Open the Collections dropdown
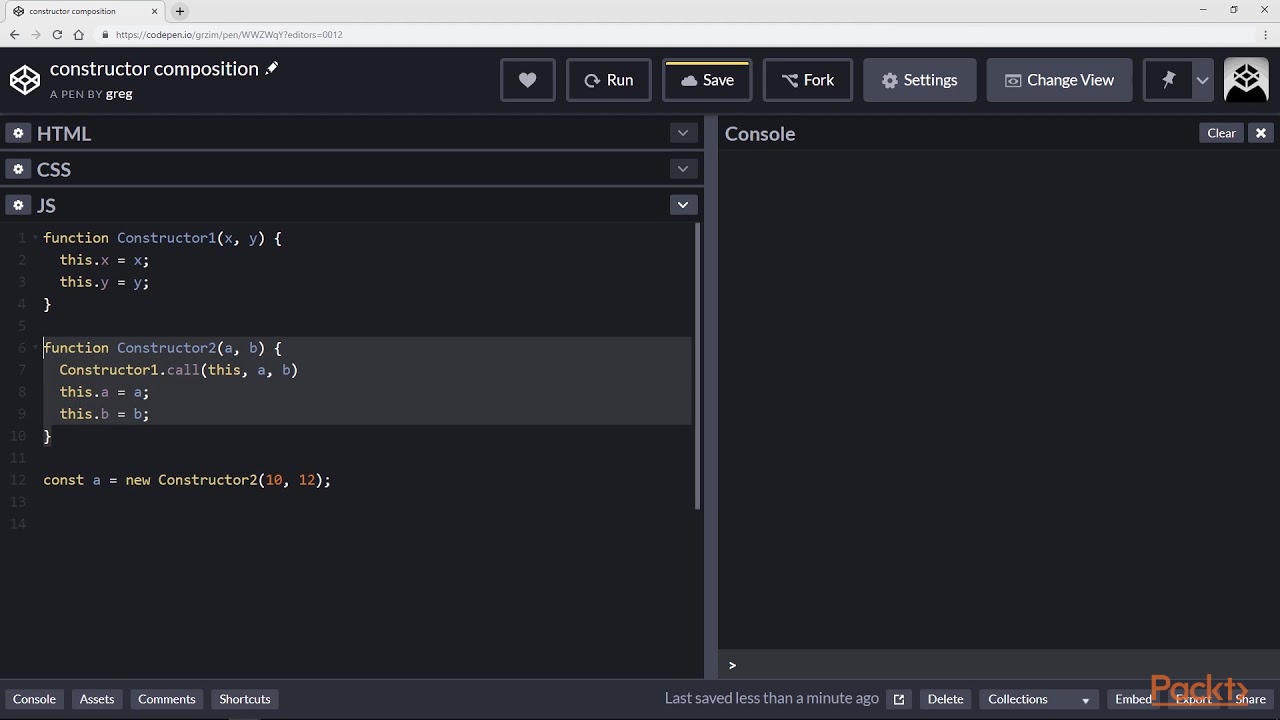The width and height of the screenshot is (1280, 720). [x=1039, y=699]
